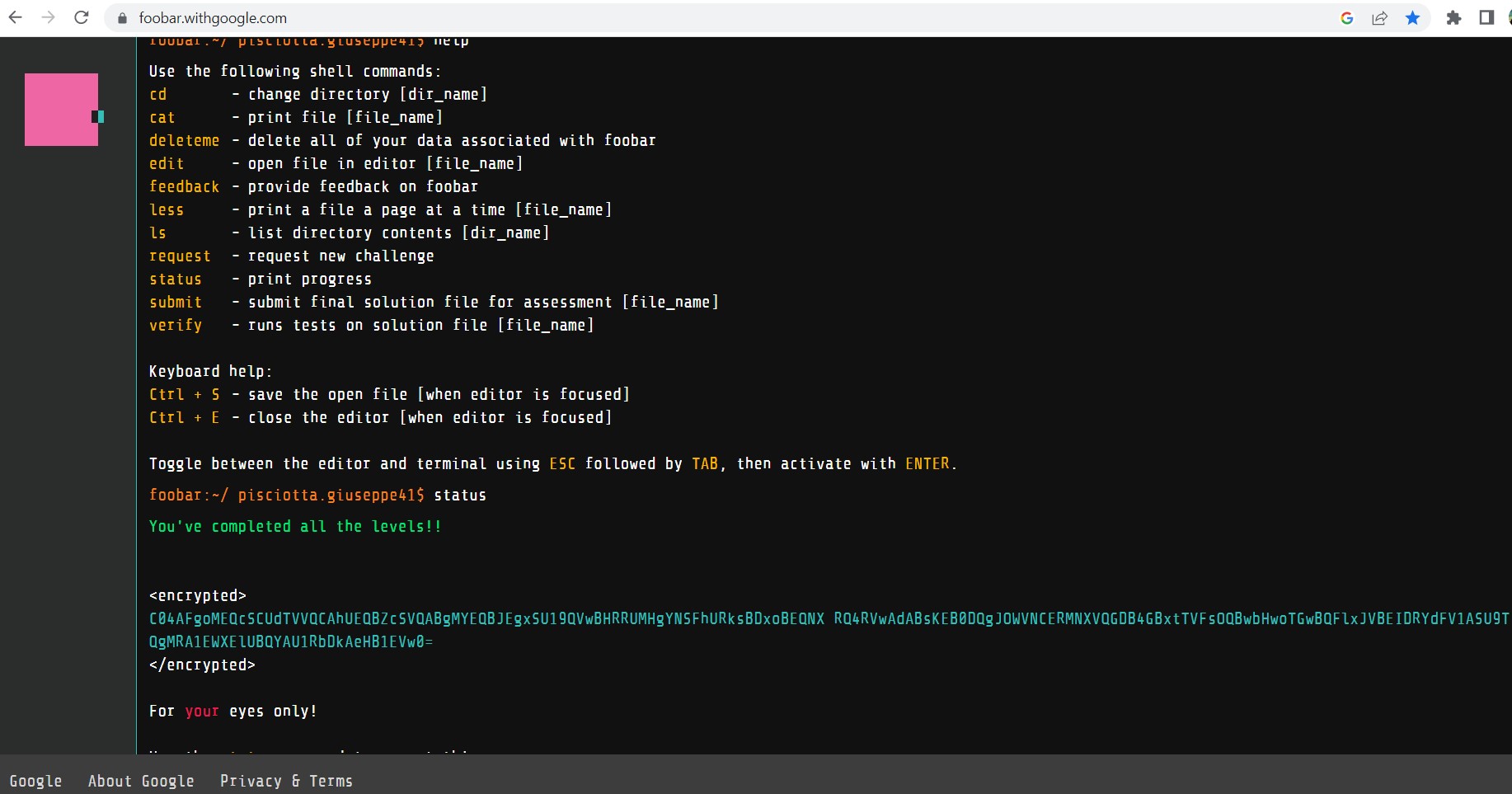Open the browser extensions puzzle icon
The width and height of the screenshot is (1512, 794).
point(1453,18)
